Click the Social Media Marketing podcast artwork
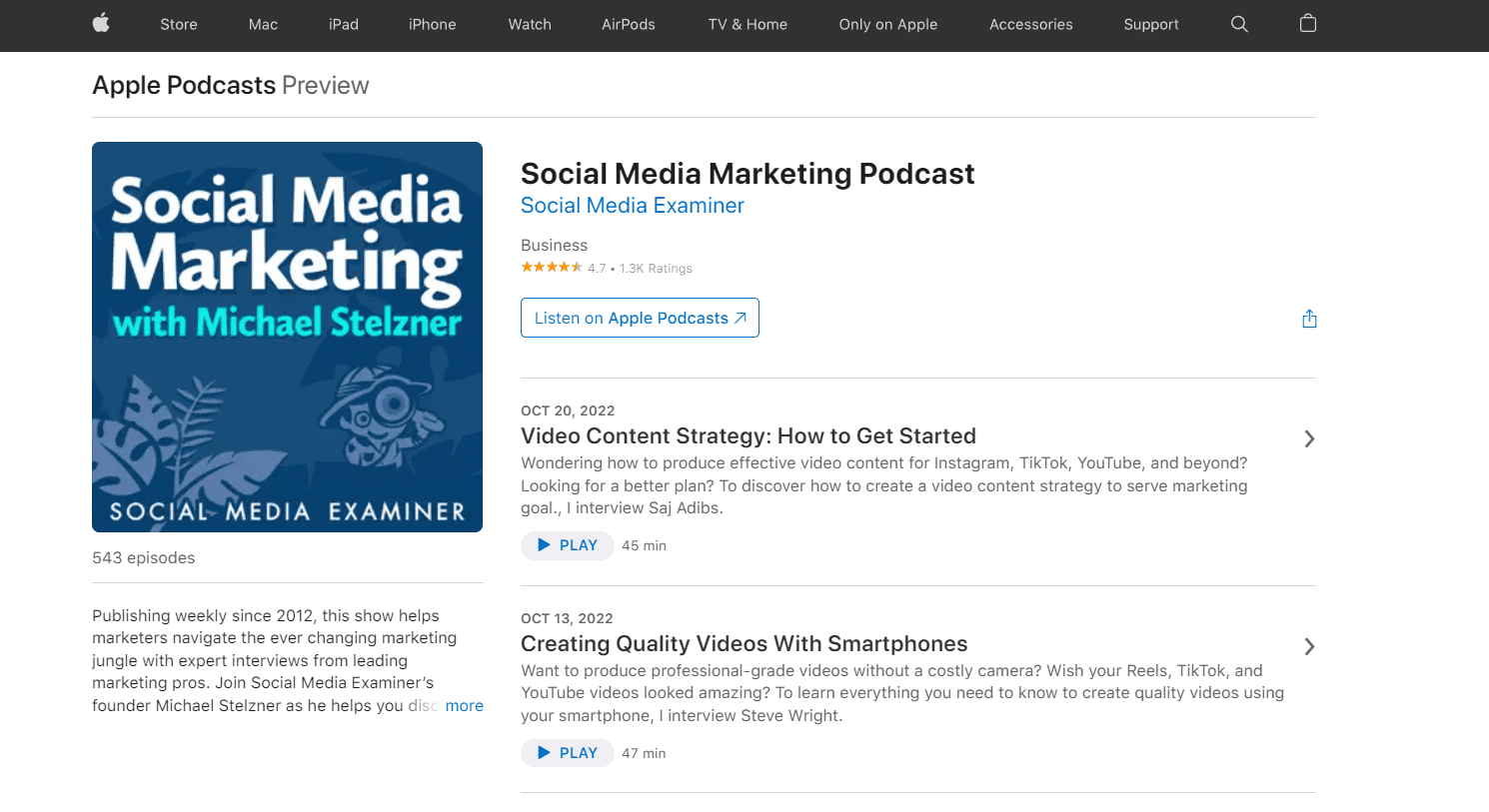This screenshot has height=812, width=1489. (287, 337)
